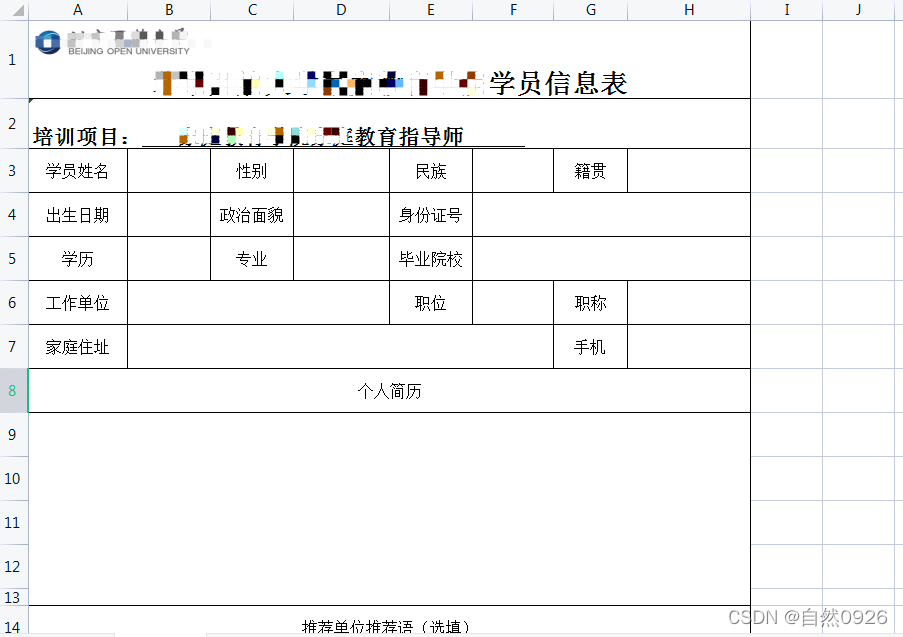The image size is (903, 637).
Task: Click the 职位 label cell
Action: 431,302
